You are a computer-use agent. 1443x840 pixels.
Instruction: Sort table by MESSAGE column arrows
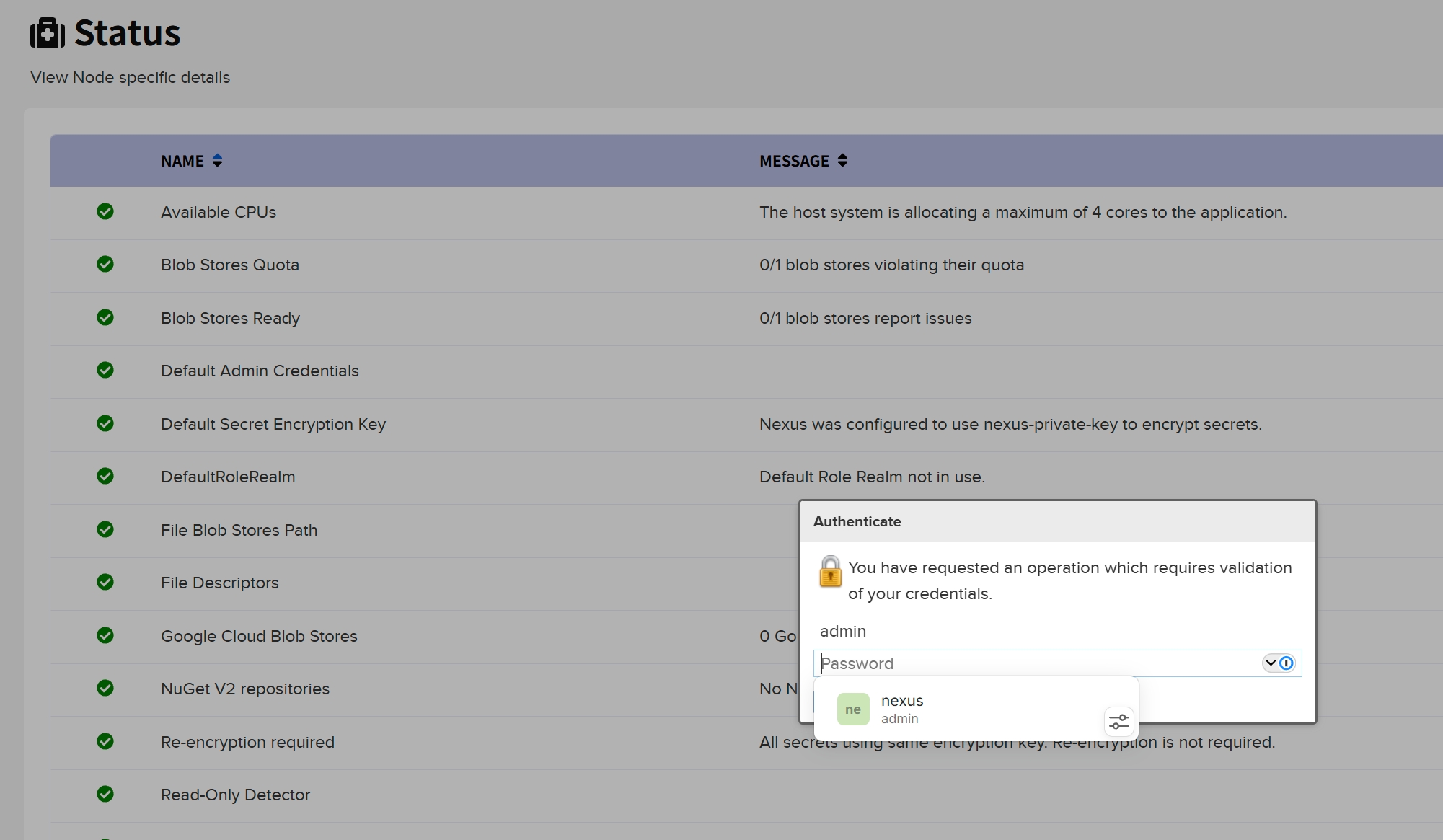(x=842, y=161)
